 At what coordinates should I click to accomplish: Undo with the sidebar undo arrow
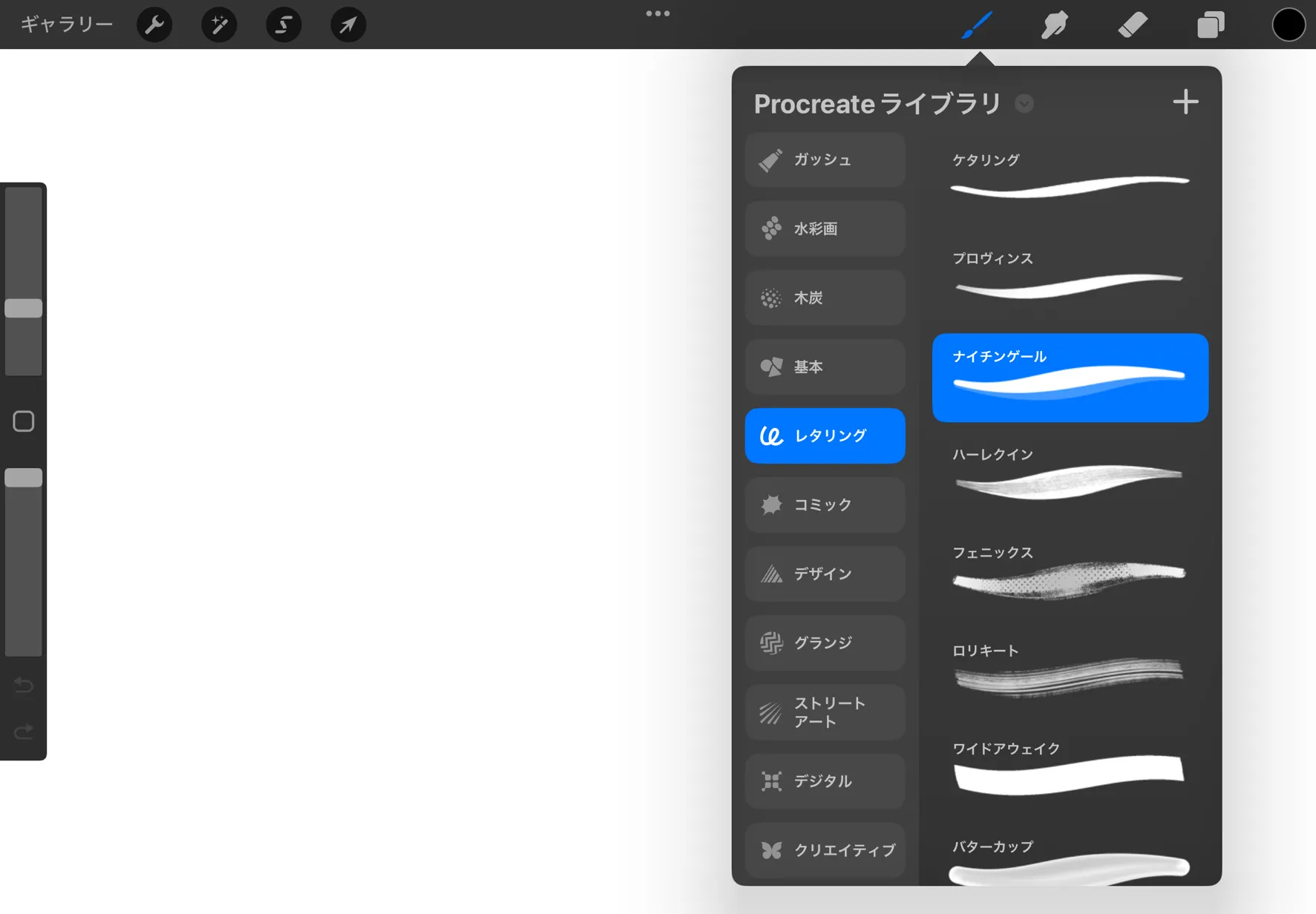click(x=24, y=685)
